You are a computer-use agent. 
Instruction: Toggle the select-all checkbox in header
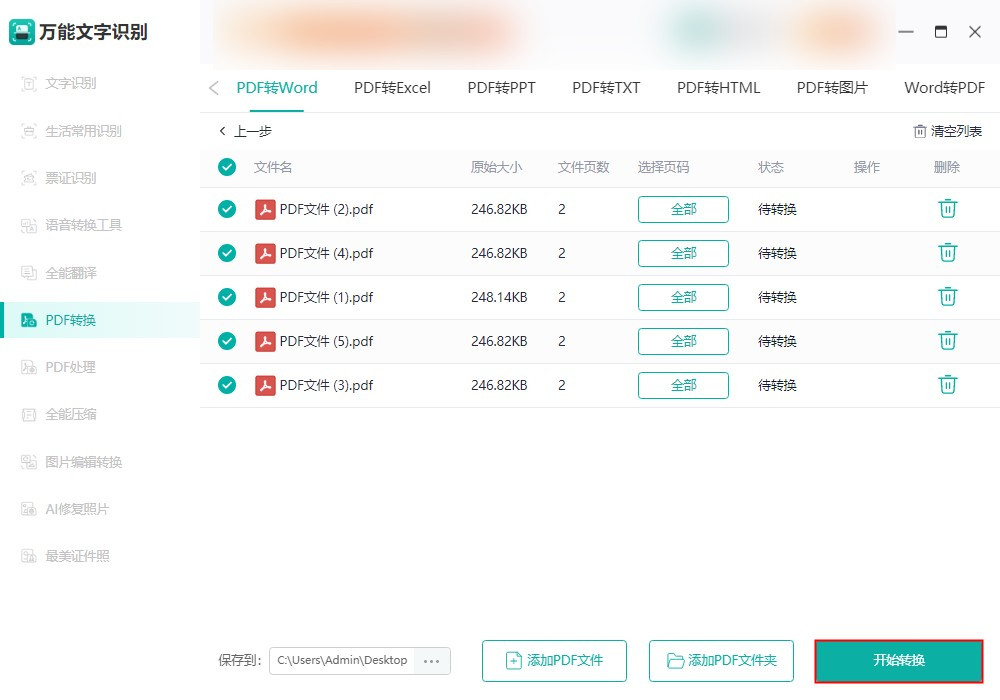(227, 167)
